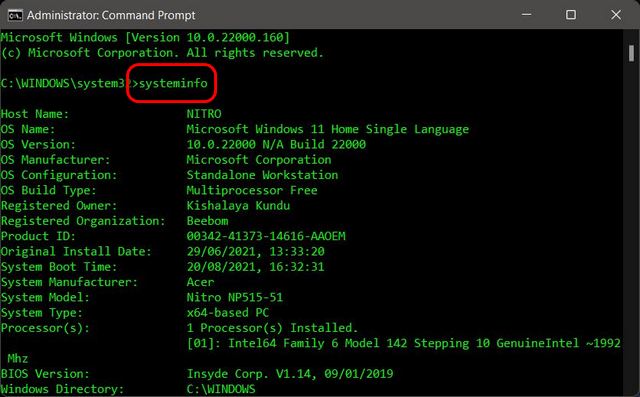640x397 pixels.
Task: Click the System Boot Time value
Action: pos(256,267)
